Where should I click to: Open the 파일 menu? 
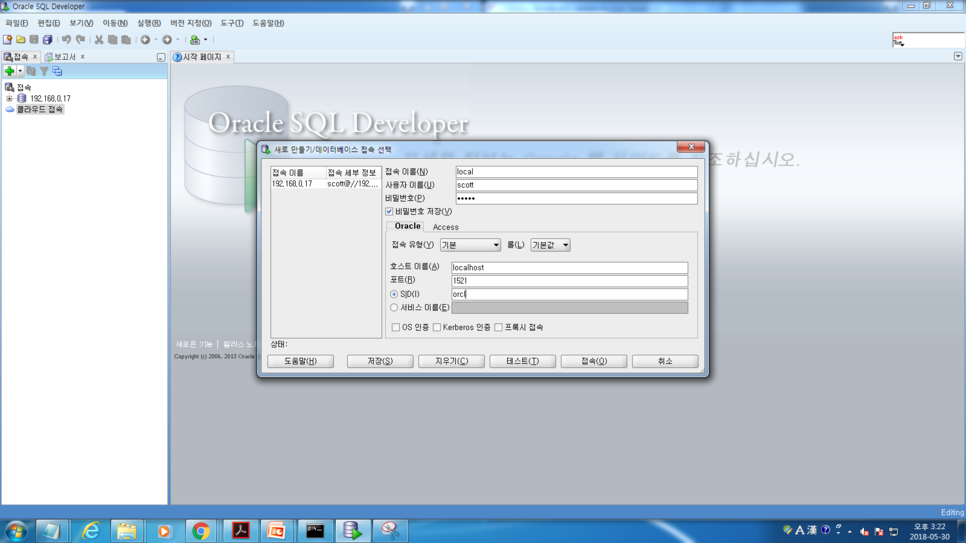click(x=17, y=23)
